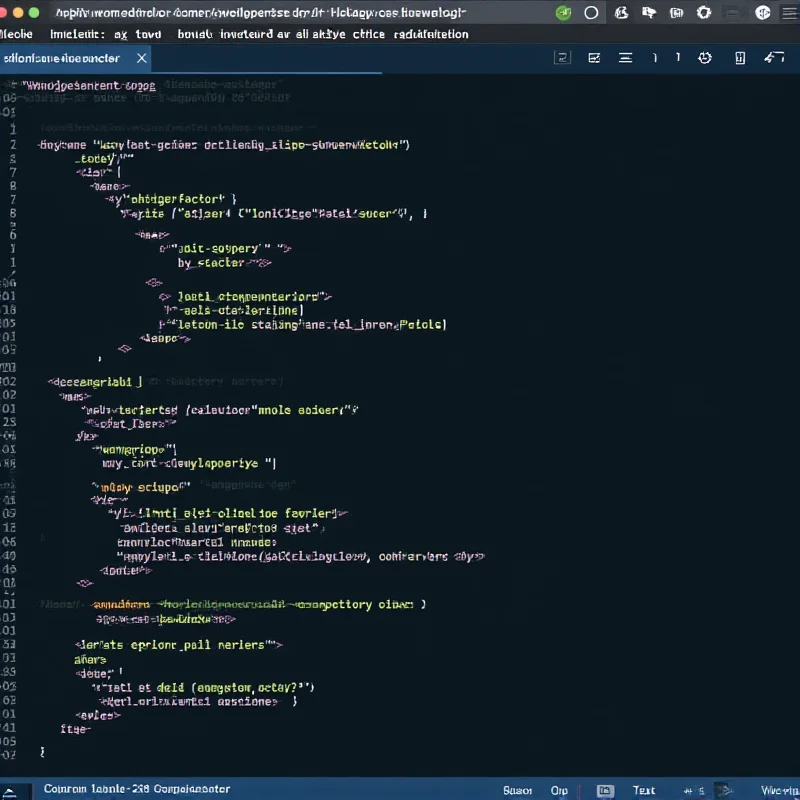Click the gear icon in the tab toolbar
This screenshot has height=800, width=800.
coord(705,58)
